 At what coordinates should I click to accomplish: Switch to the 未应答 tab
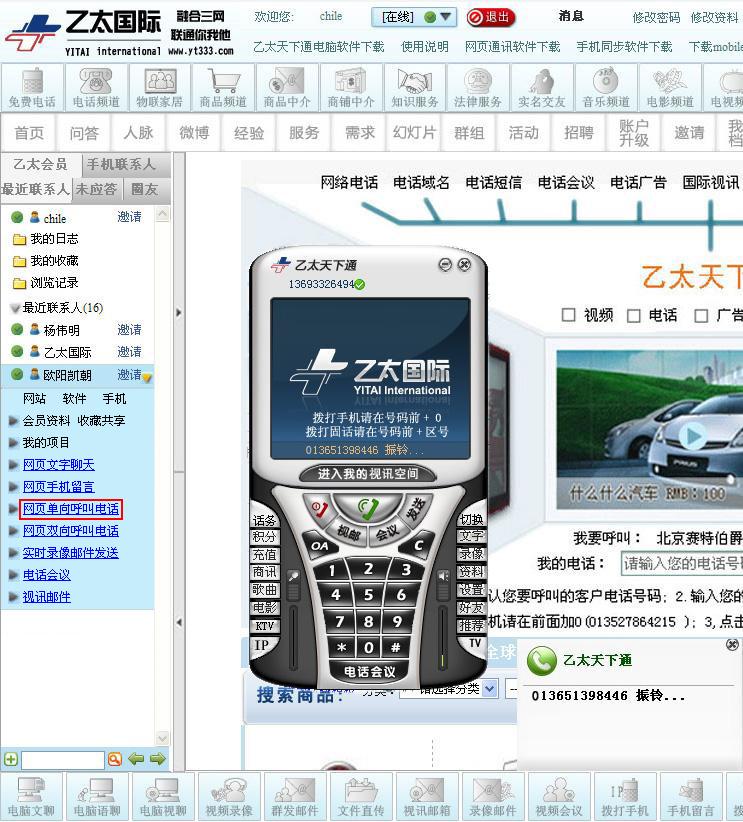point(96,189)
